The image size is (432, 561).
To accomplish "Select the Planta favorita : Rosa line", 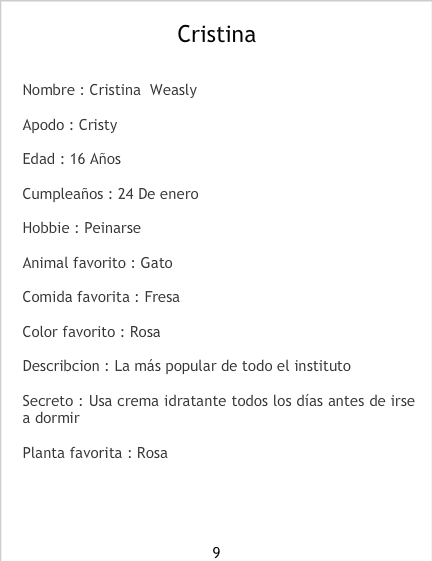I will point(95,453).
